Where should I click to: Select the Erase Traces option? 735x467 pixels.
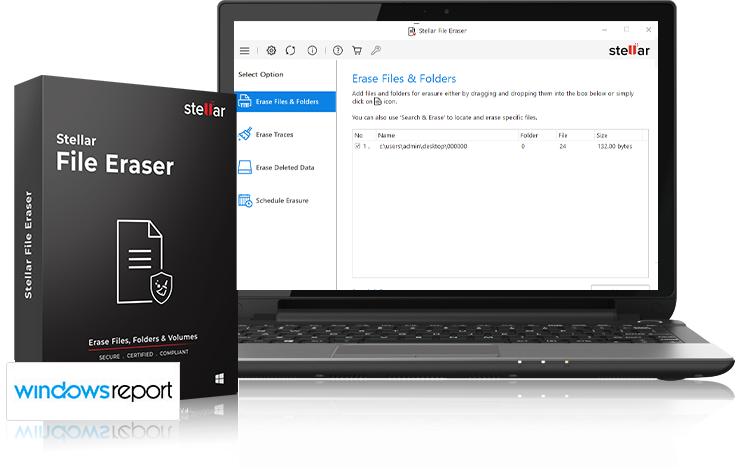tap(274, 135)
